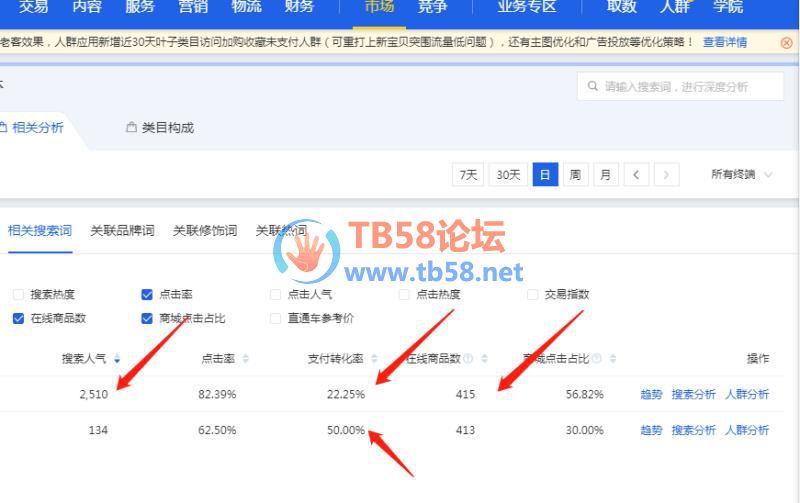Viewport: 800px width, 503px height.
Task: Enable the 点击人气 checkbox
Action: pyautogui.click(x=276, y=294)
